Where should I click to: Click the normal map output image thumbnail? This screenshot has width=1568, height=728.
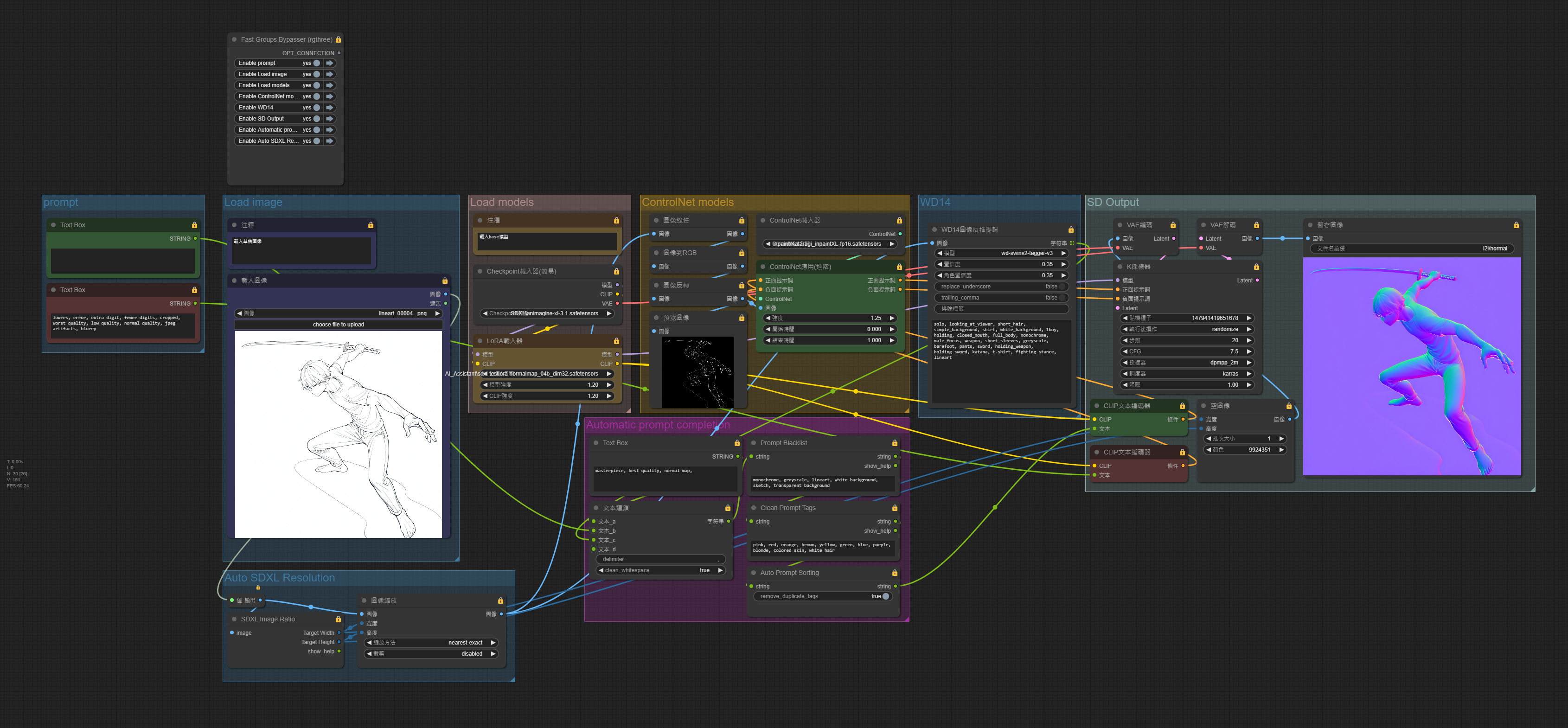pyautogui.click(x=1412, y=366)
